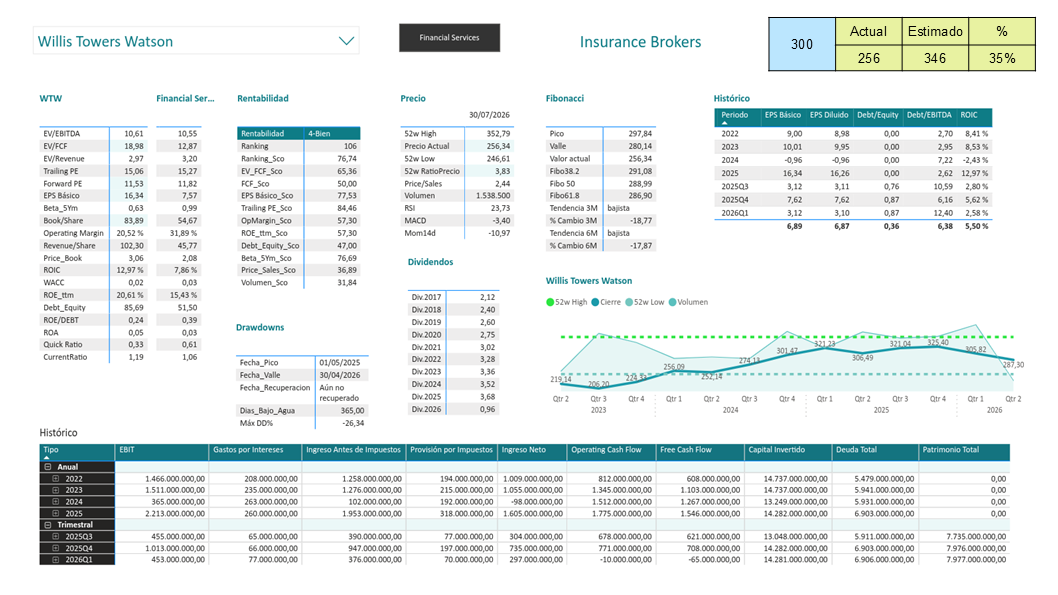Select the Operating Margin 20,52 % cell

coord(130,233)
